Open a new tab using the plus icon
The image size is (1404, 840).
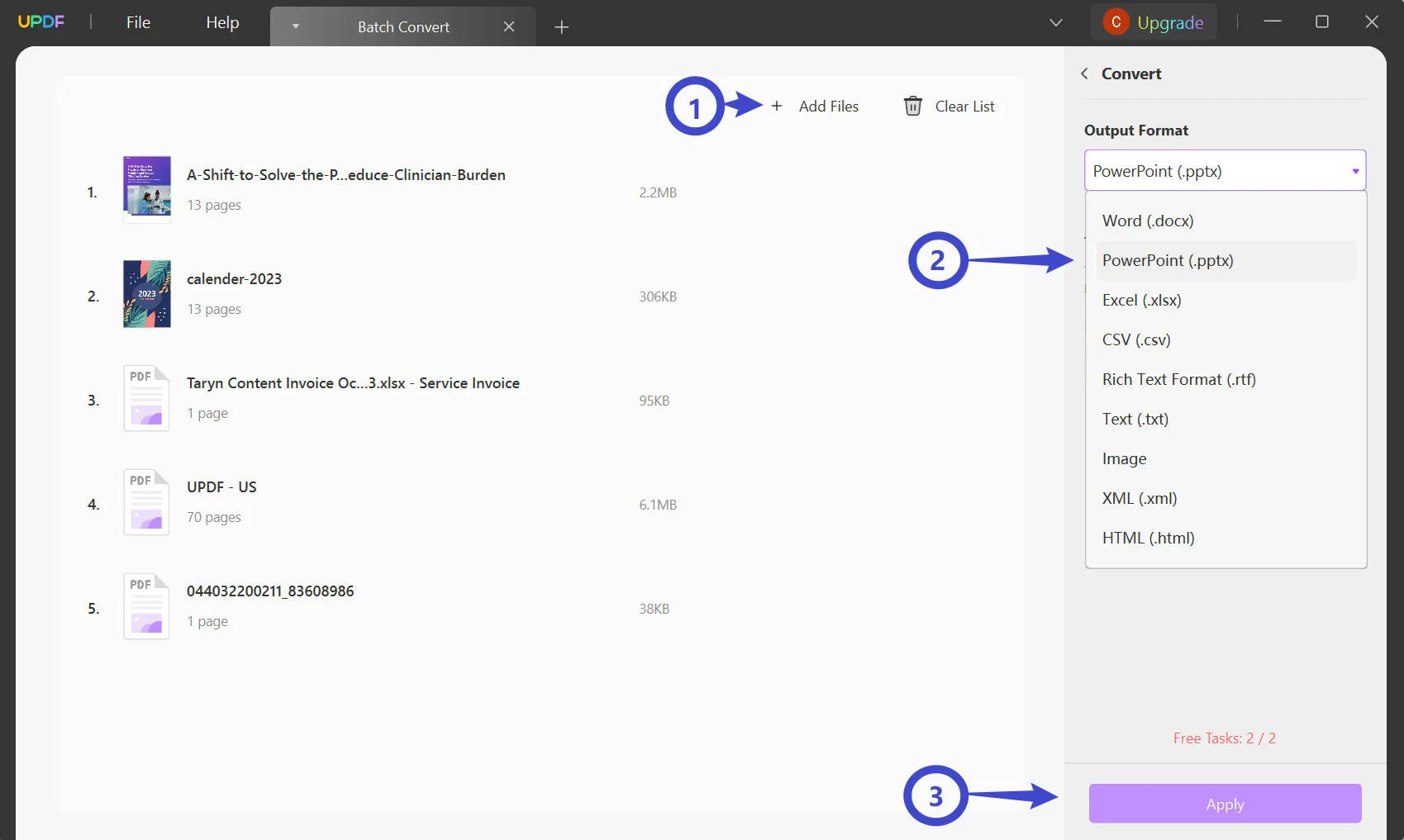click(561, 26)
